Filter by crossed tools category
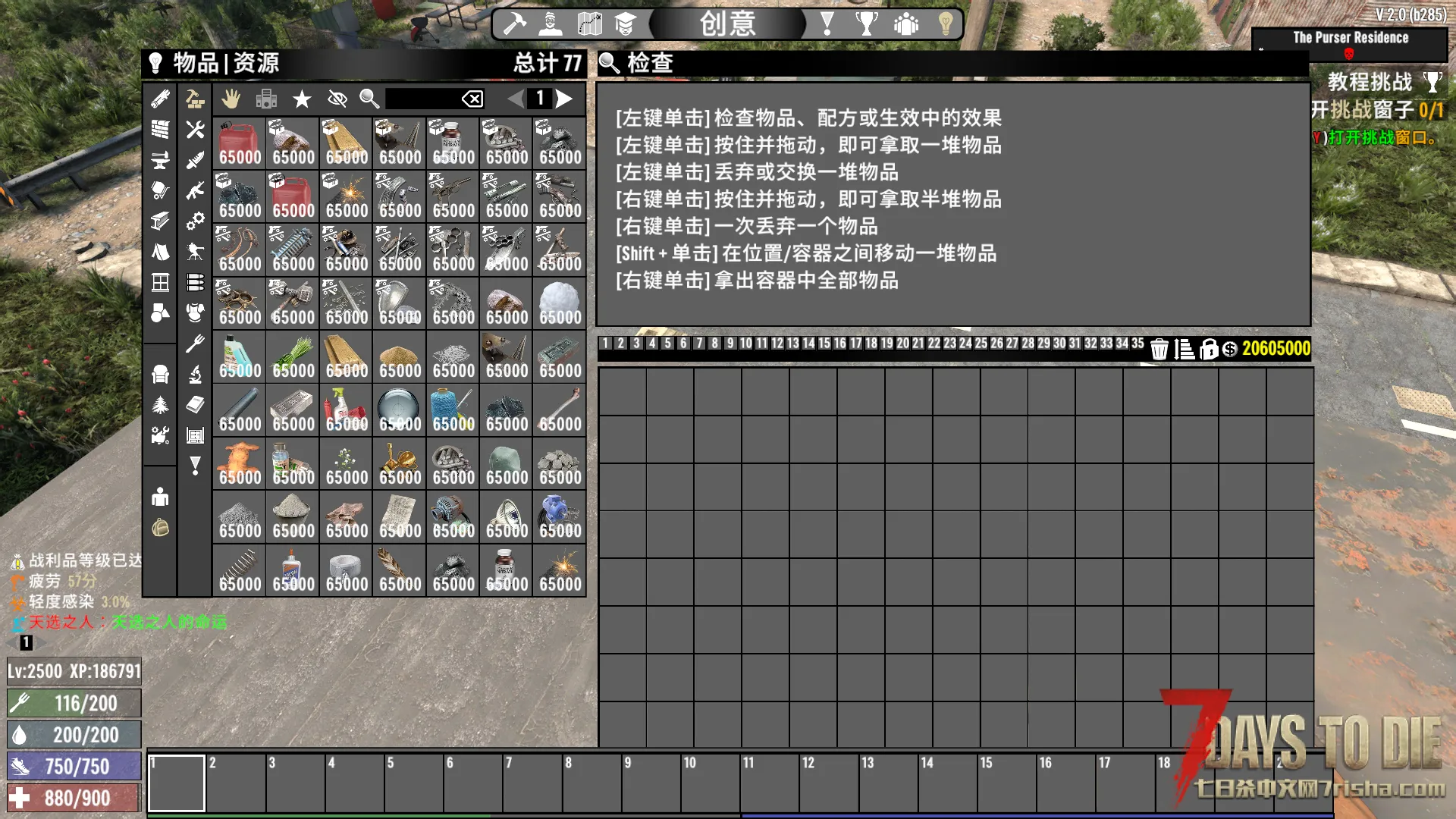This screenshot has width=1456, height=819. pyautogui.click(x=195, y=129)
